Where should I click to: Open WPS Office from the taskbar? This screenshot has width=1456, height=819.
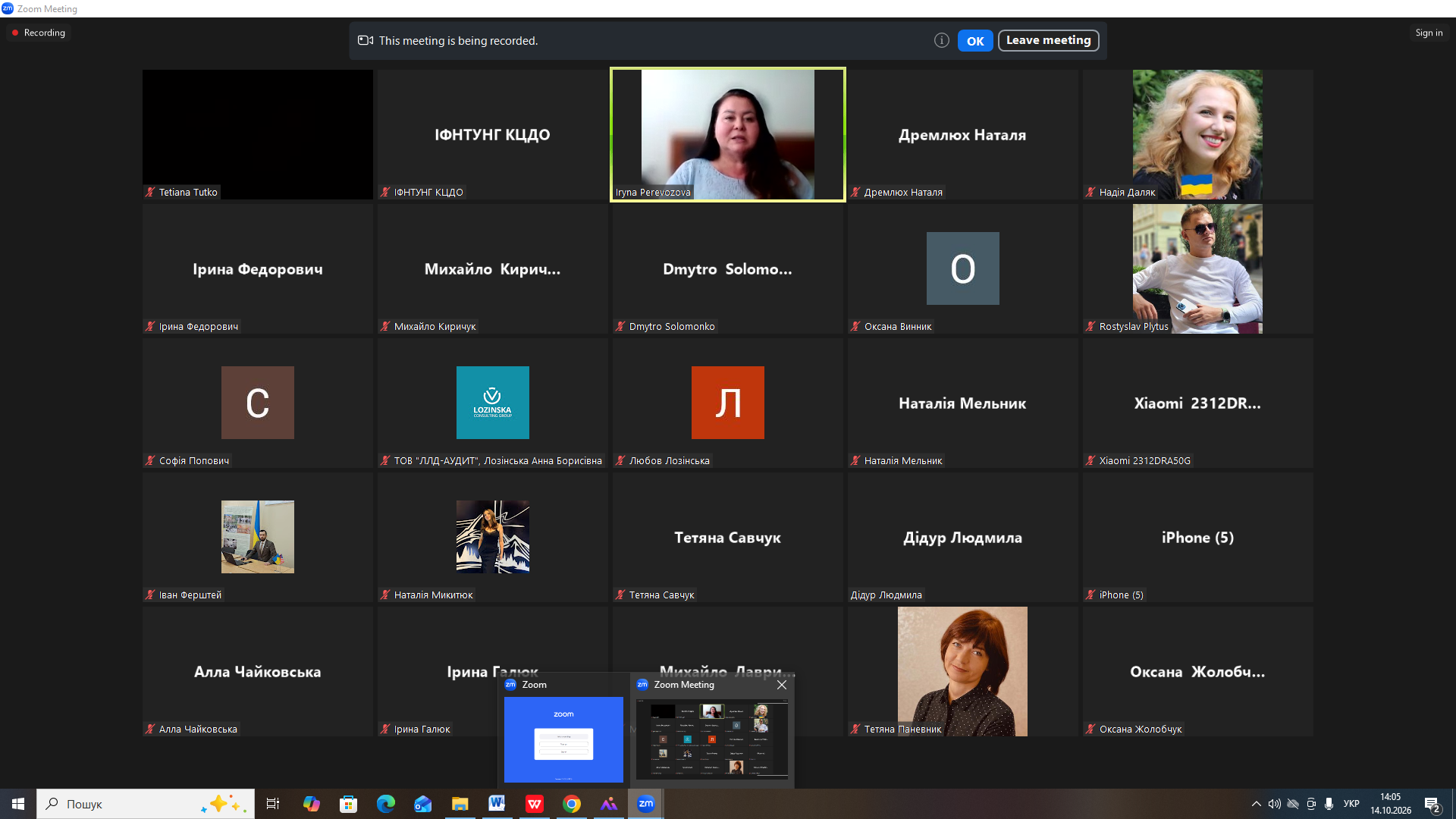(x=535, y=804)
